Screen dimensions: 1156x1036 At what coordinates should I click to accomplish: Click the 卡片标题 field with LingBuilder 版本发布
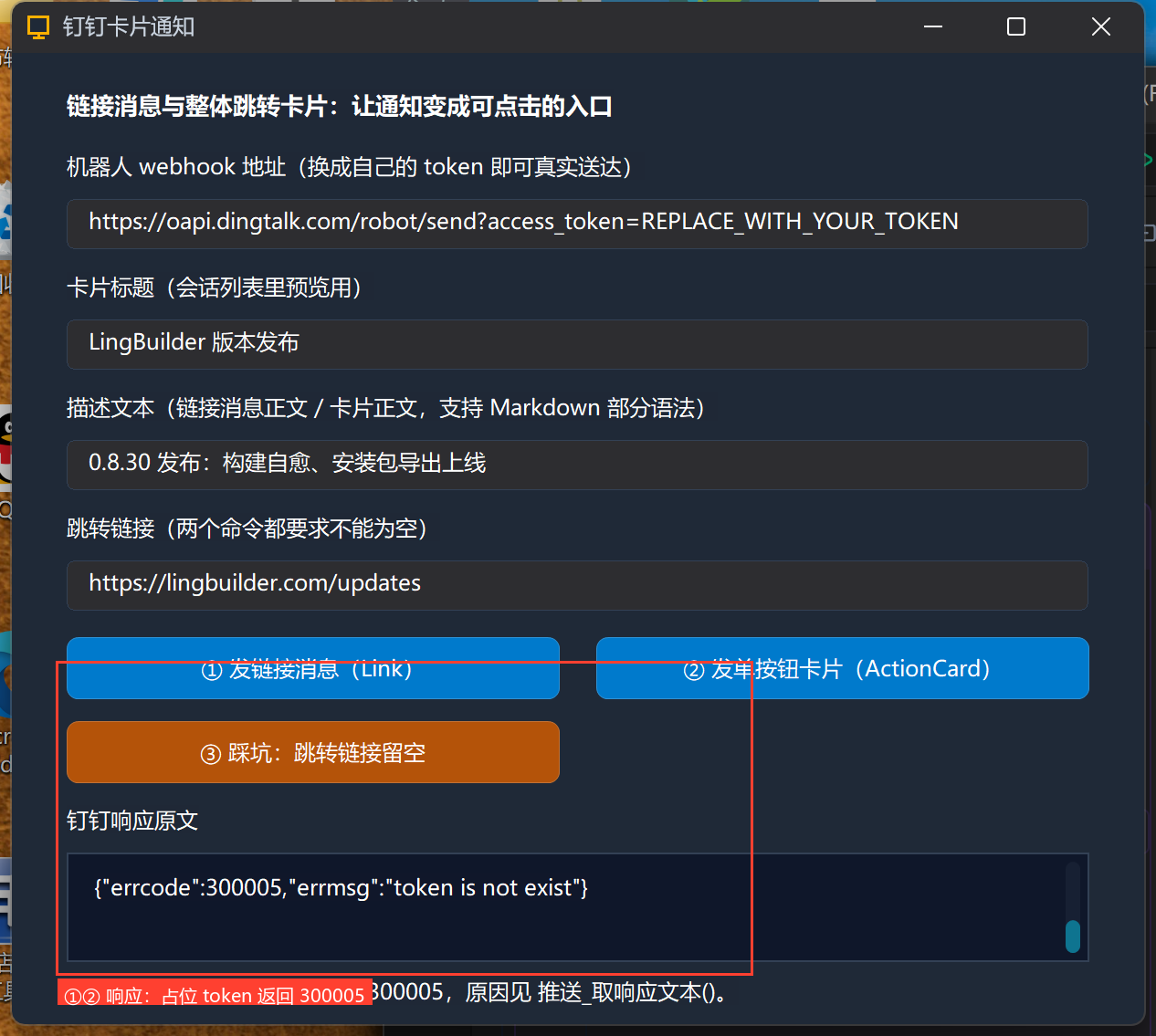click(577, 344)
